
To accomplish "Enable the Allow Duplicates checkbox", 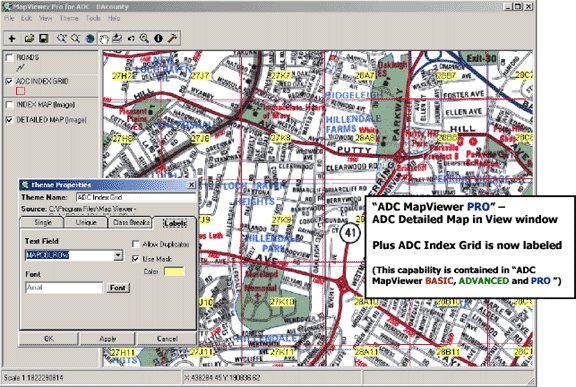I will click(136, 244).
